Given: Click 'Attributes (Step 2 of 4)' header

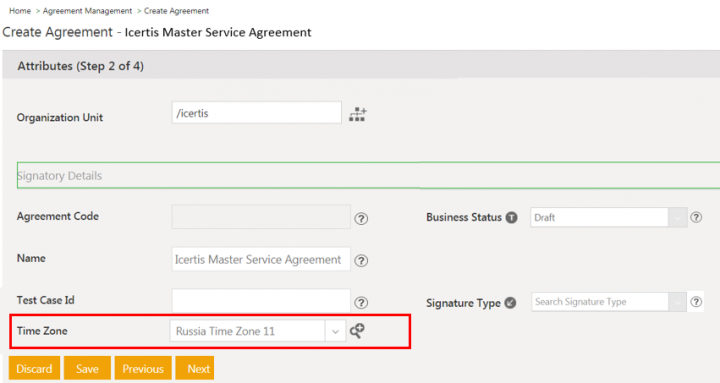Looking at the screenshot, I should [81, 66].
